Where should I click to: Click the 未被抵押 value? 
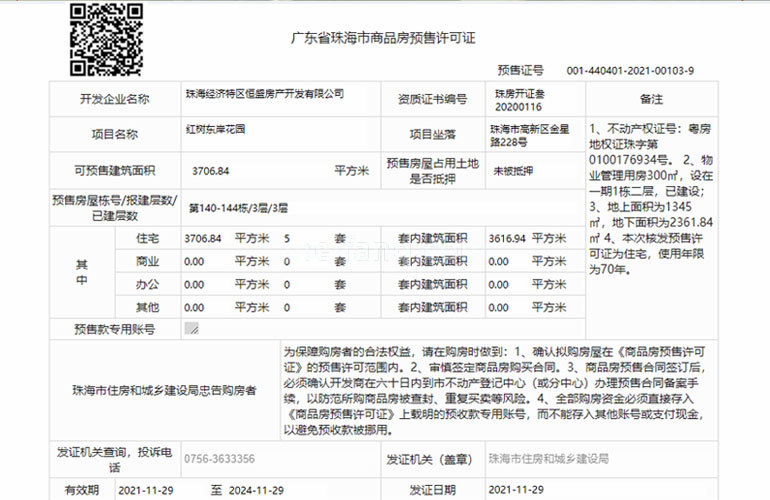pos(513,171)
